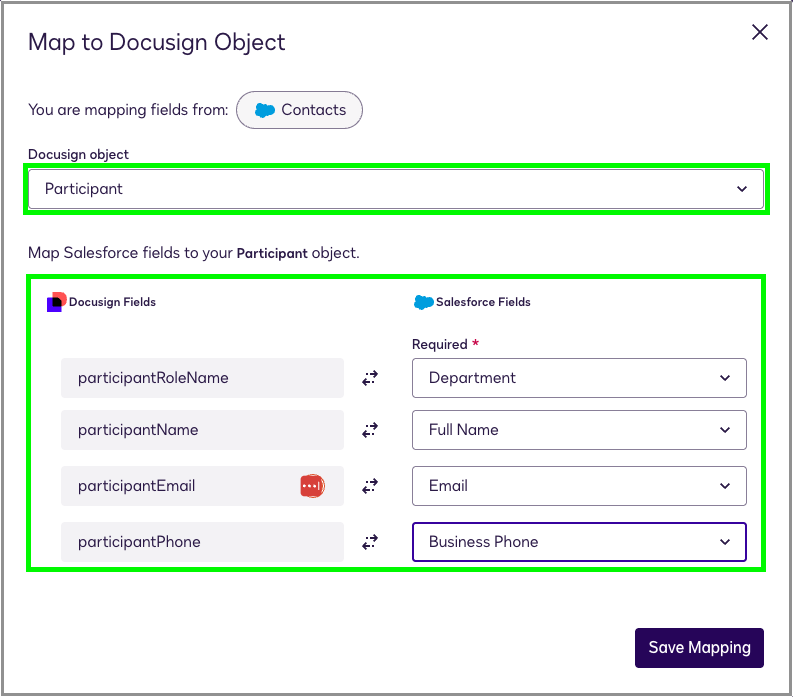Screen dimensions: 793x697
Task: Click the participantName field box
Action: [x=202, y=430]
